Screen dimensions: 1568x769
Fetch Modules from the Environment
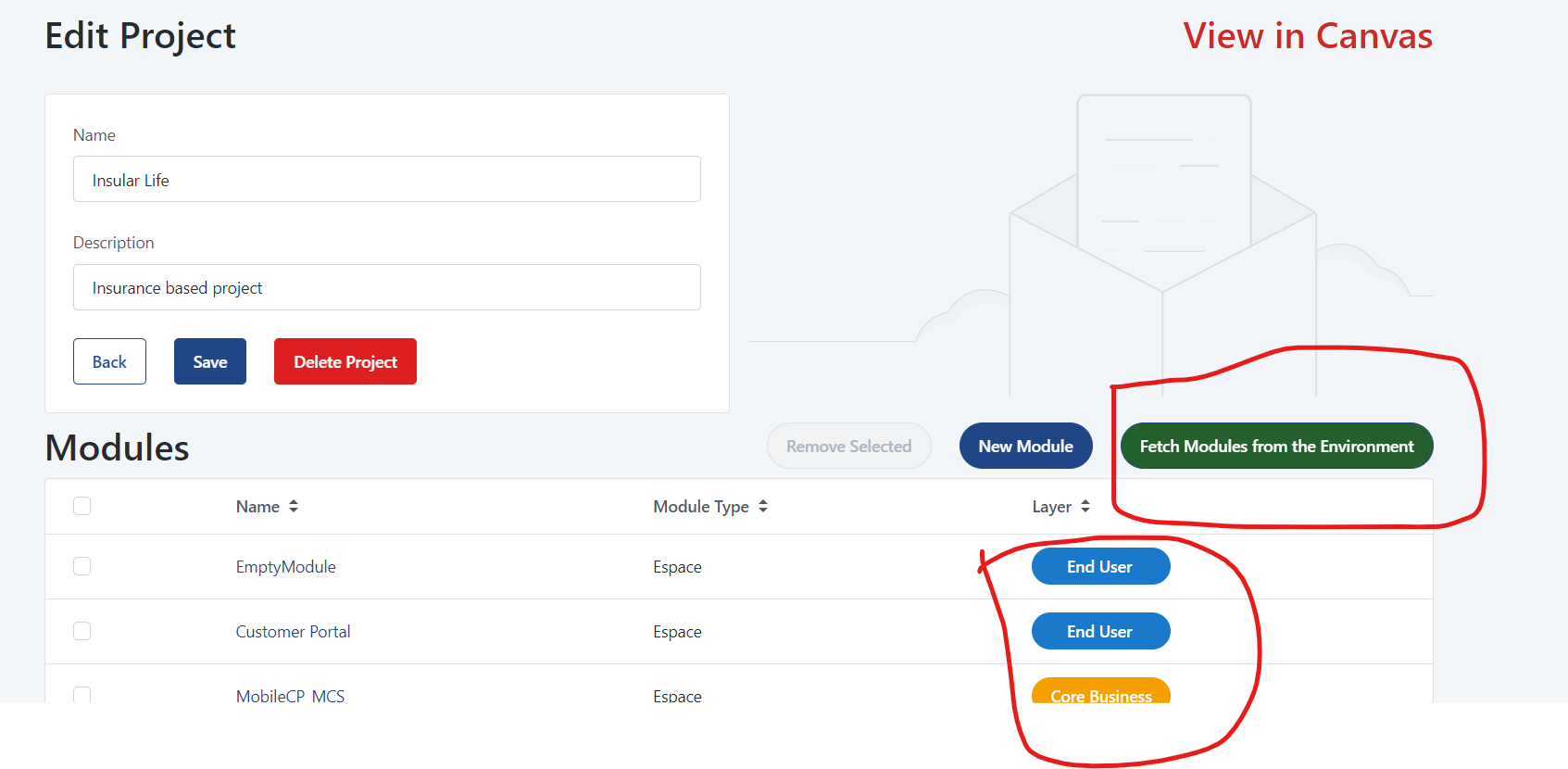(x=1276, y=447)
